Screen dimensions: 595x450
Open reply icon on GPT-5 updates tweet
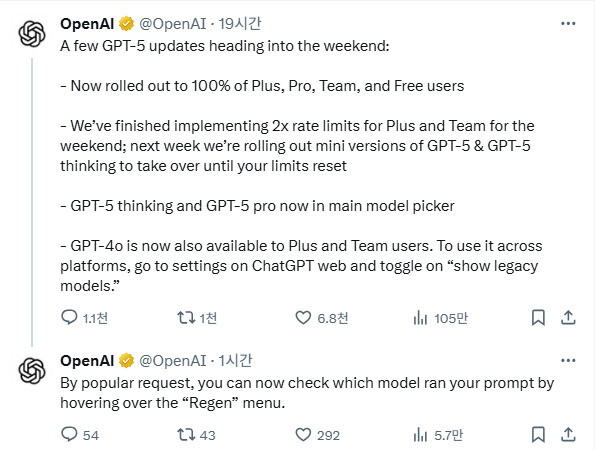[69, 318]
